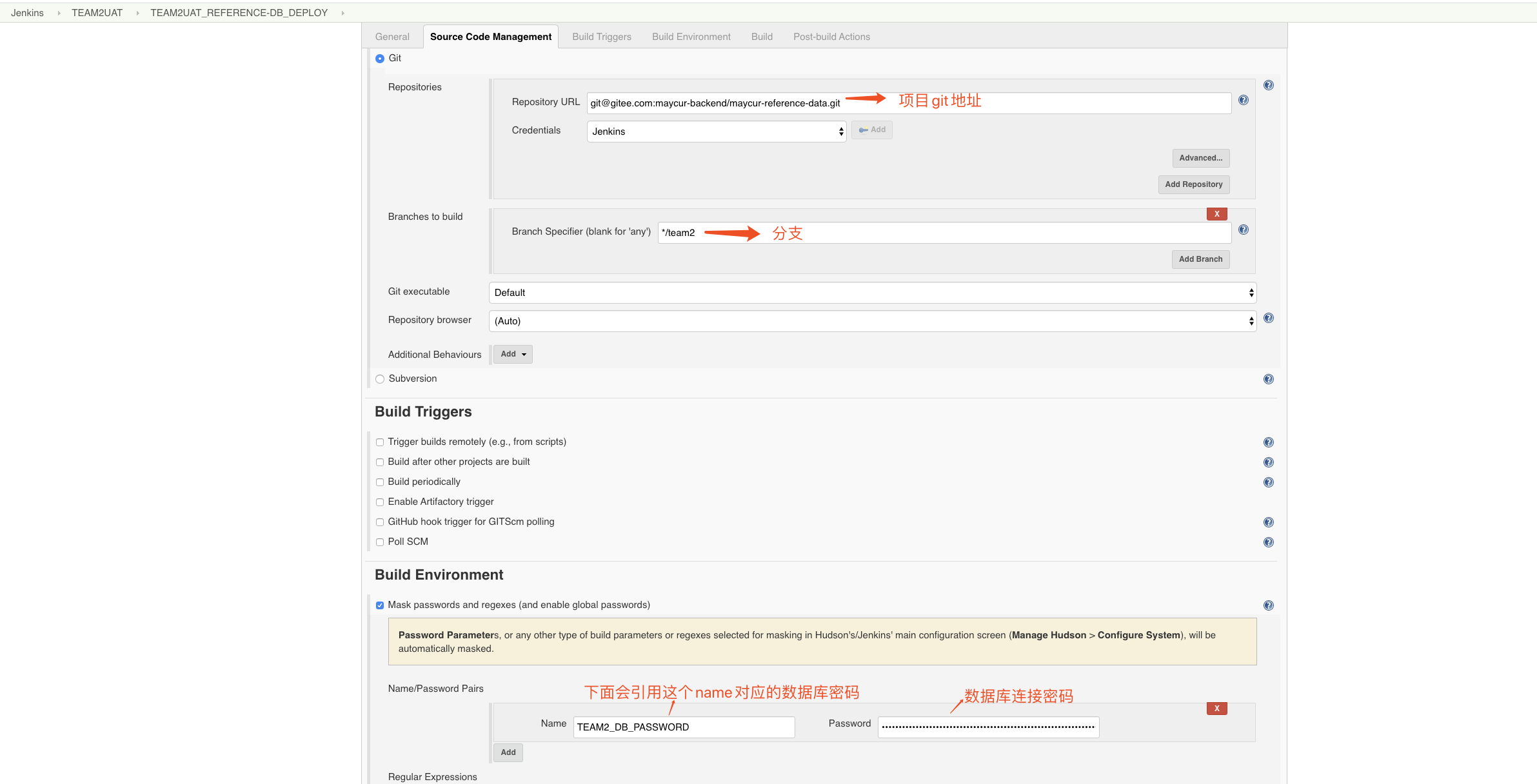Go to Post-build Actions tab
1537x784 pixels.
[x=831, y=37]
